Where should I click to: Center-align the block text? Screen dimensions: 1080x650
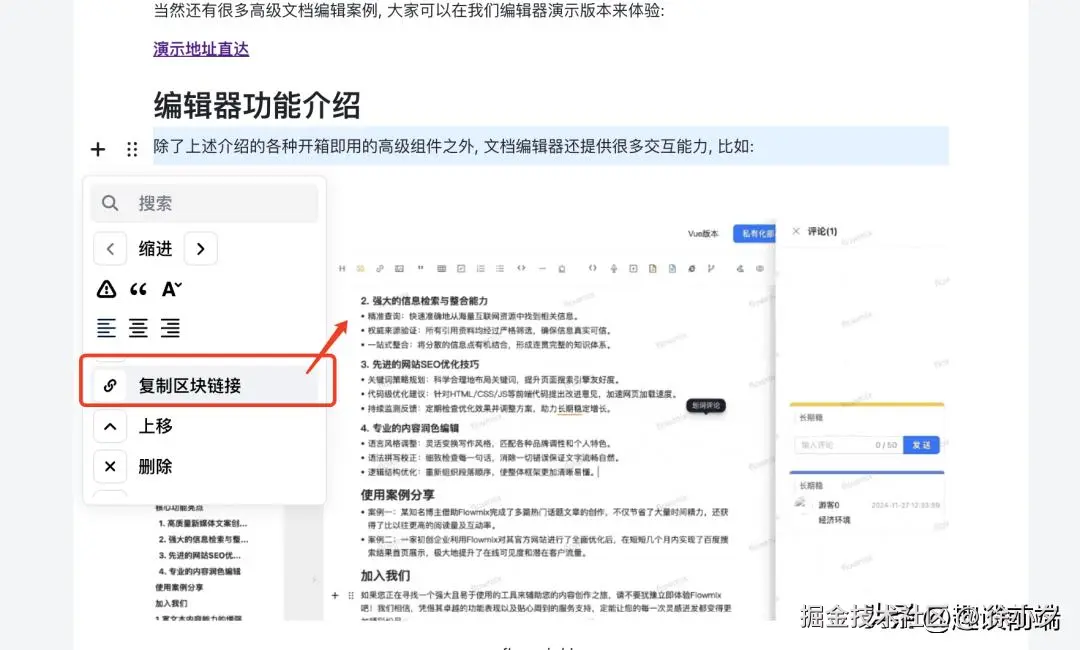[138, 328]
